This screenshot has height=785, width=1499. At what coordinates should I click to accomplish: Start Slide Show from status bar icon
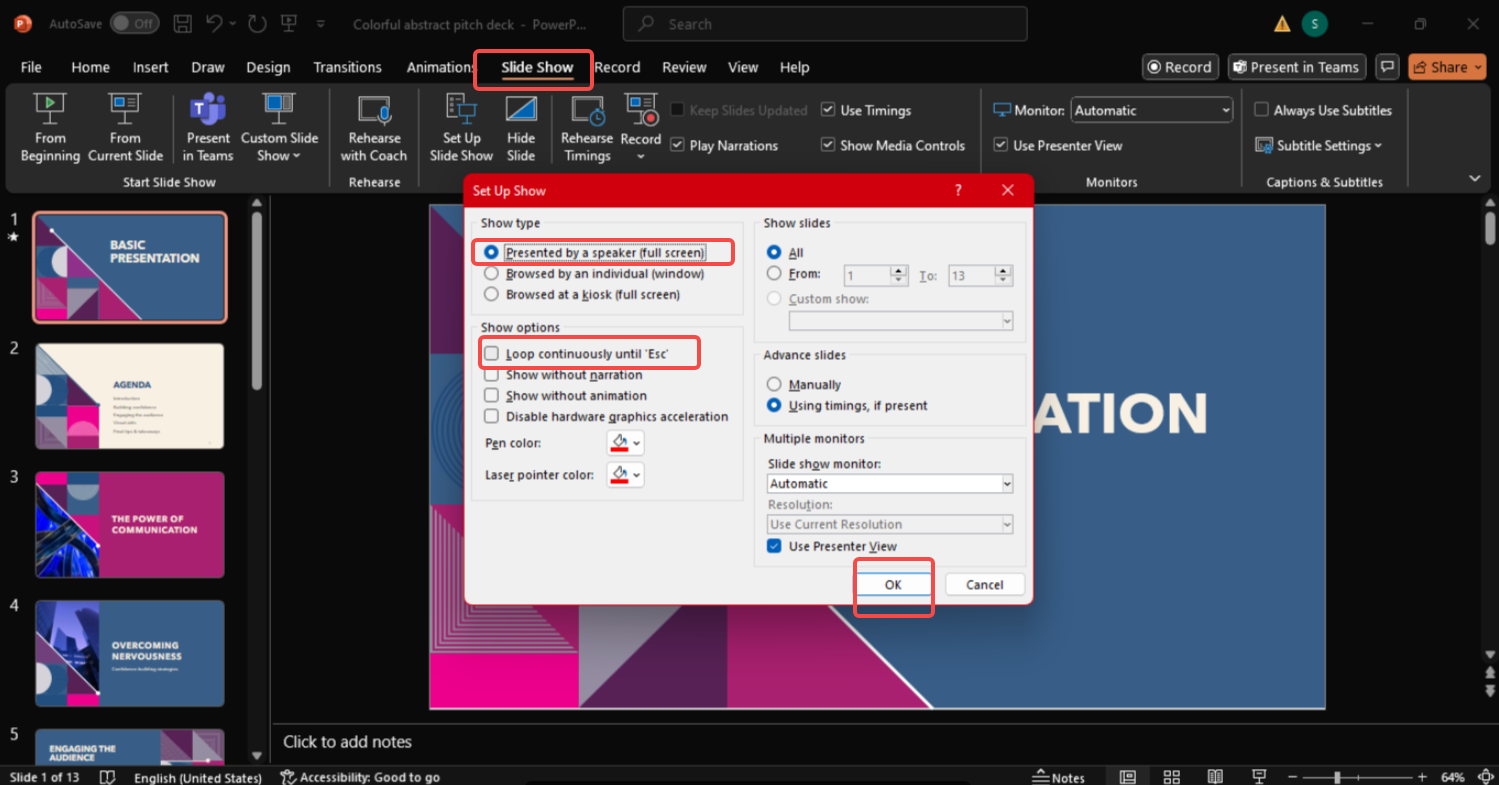click(1259, 777)
